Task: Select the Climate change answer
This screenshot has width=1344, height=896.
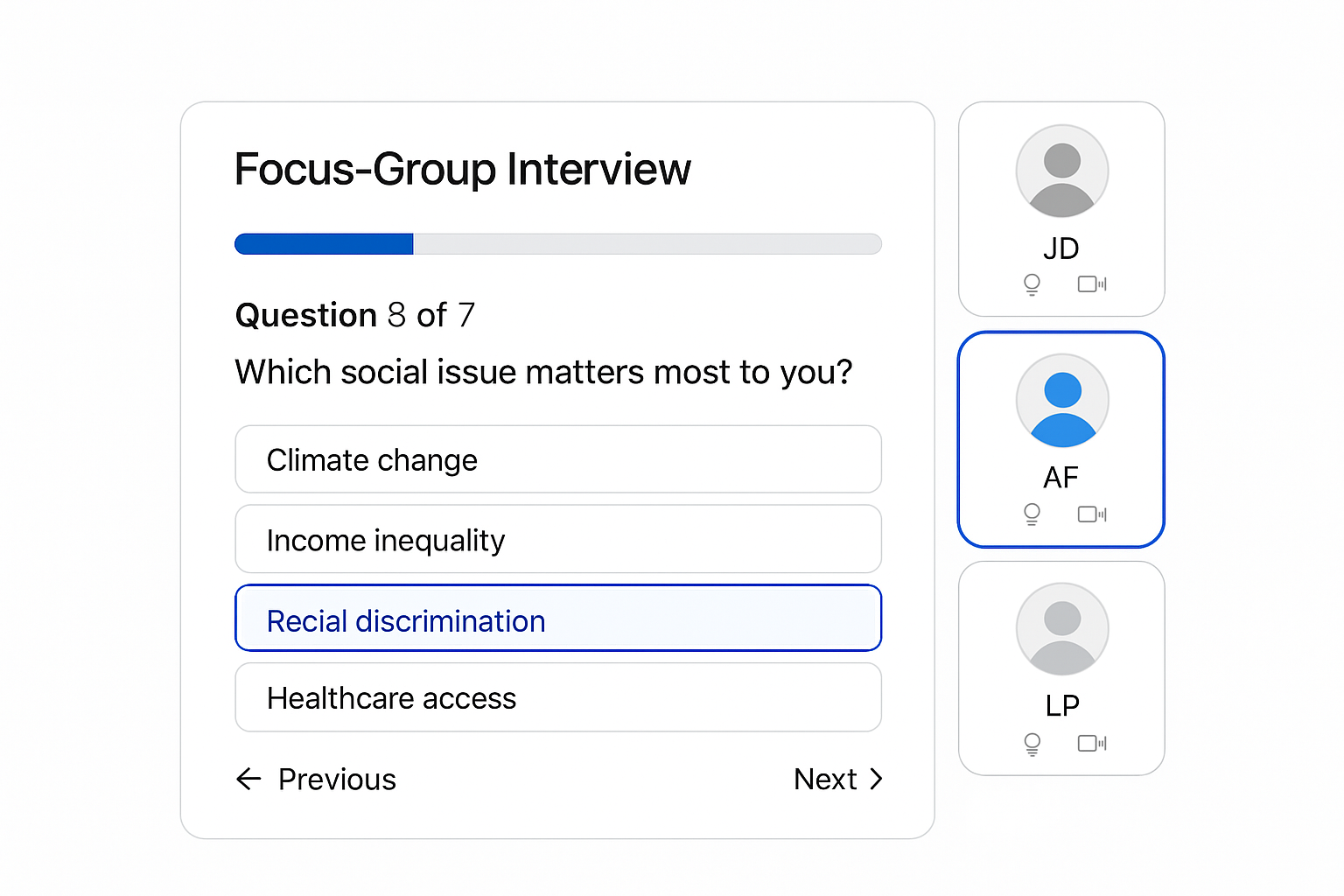Action: pyautogui.click(x=558, y=459)
